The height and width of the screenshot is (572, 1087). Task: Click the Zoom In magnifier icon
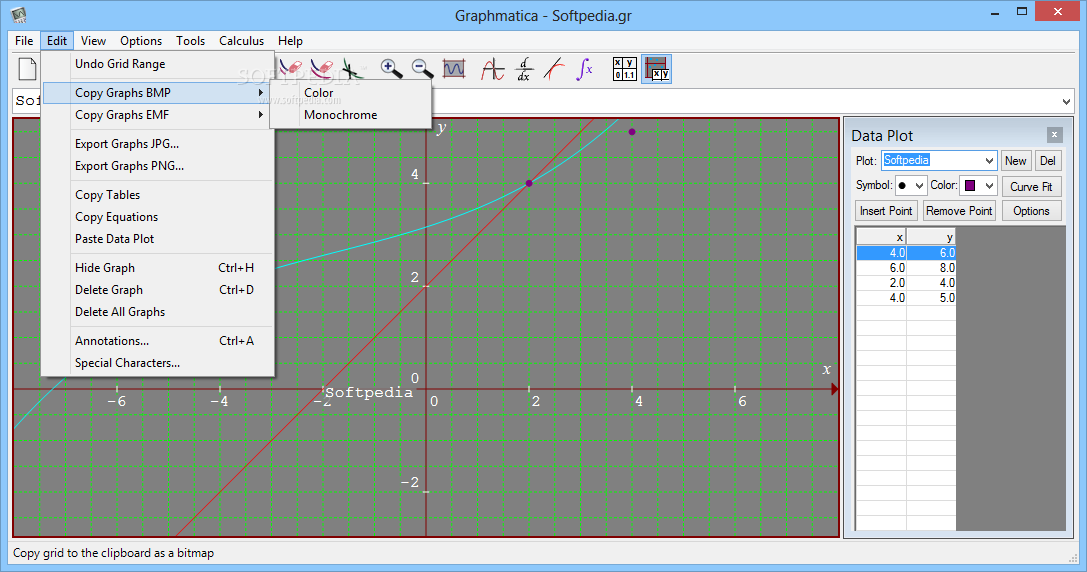pos(391,68)
